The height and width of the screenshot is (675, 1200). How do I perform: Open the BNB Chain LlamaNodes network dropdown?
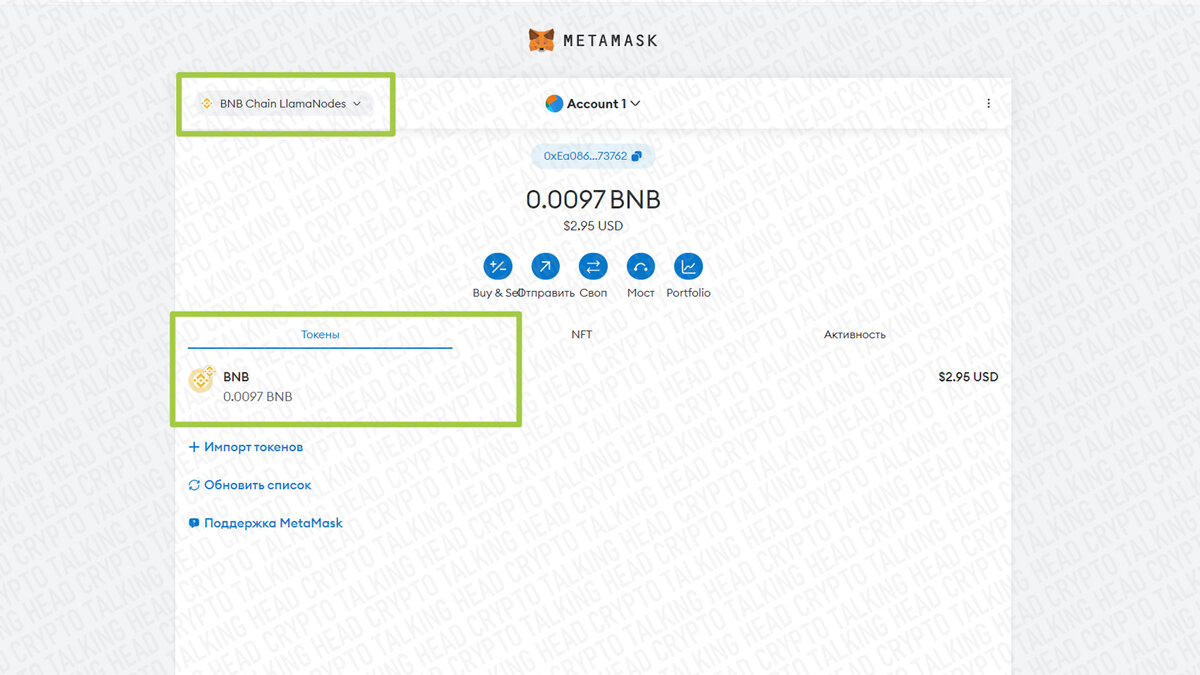coord(284,103)
